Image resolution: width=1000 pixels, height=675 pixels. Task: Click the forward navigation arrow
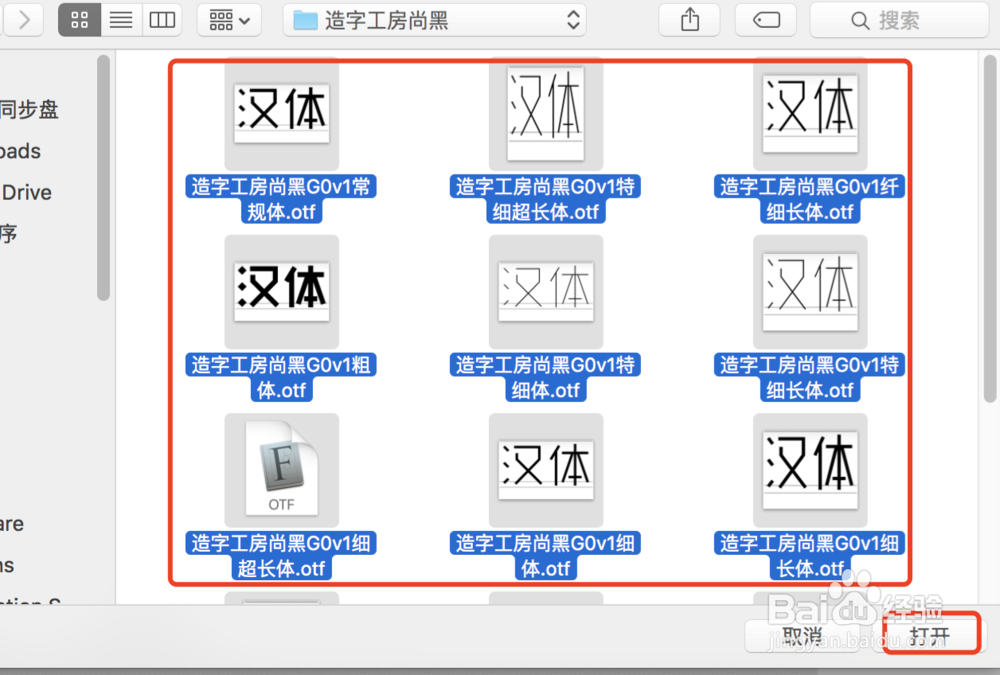pos(23,19)
